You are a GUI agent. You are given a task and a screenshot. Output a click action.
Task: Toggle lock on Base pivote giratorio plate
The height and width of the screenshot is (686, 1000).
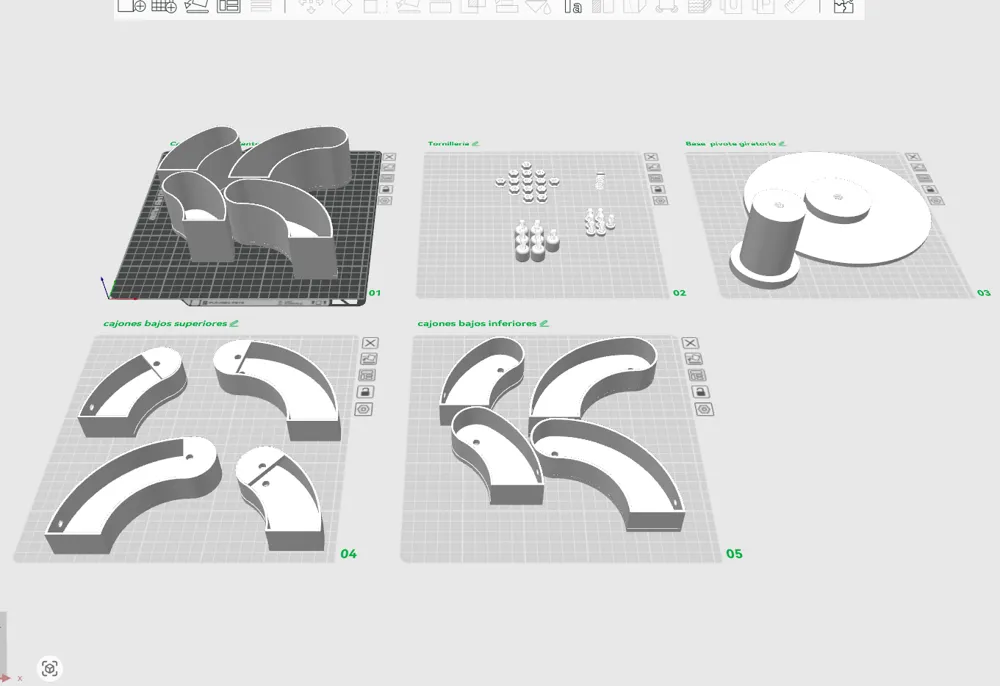[x=930, y=189]
